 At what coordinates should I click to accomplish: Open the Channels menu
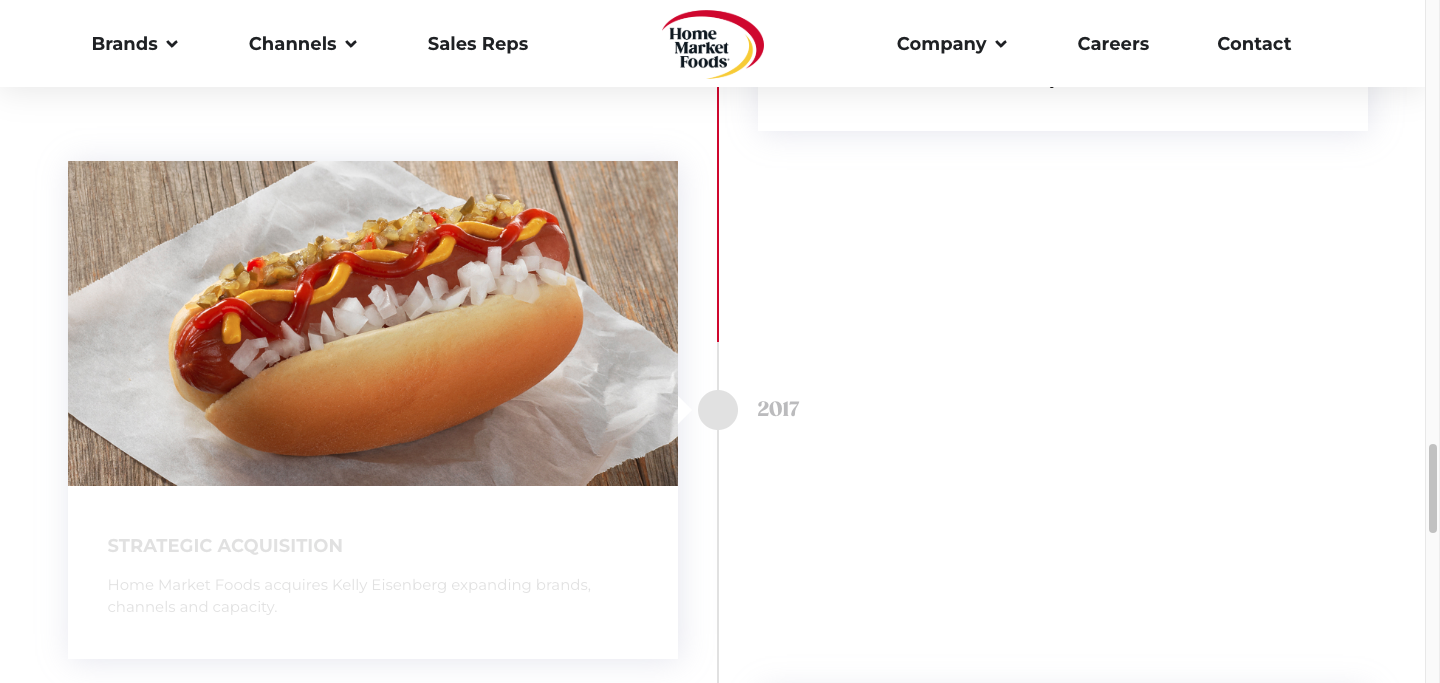pyautogui.click(x=303, y=44)
